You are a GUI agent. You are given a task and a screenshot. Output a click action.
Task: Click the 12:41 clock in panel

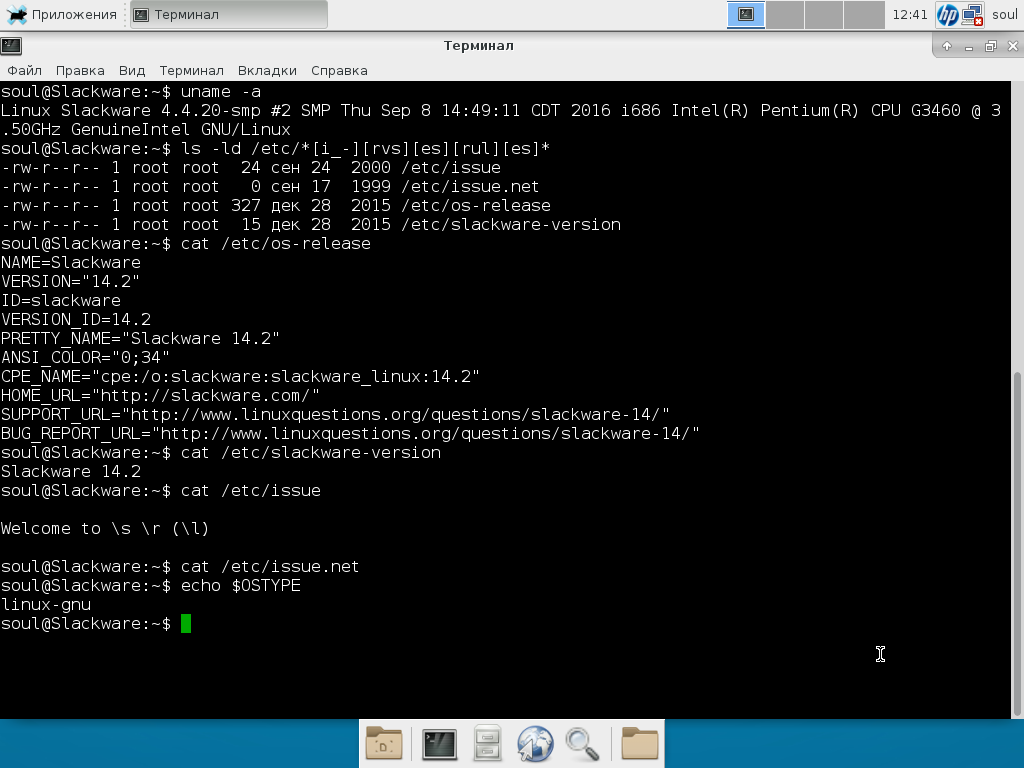[910, 14]
